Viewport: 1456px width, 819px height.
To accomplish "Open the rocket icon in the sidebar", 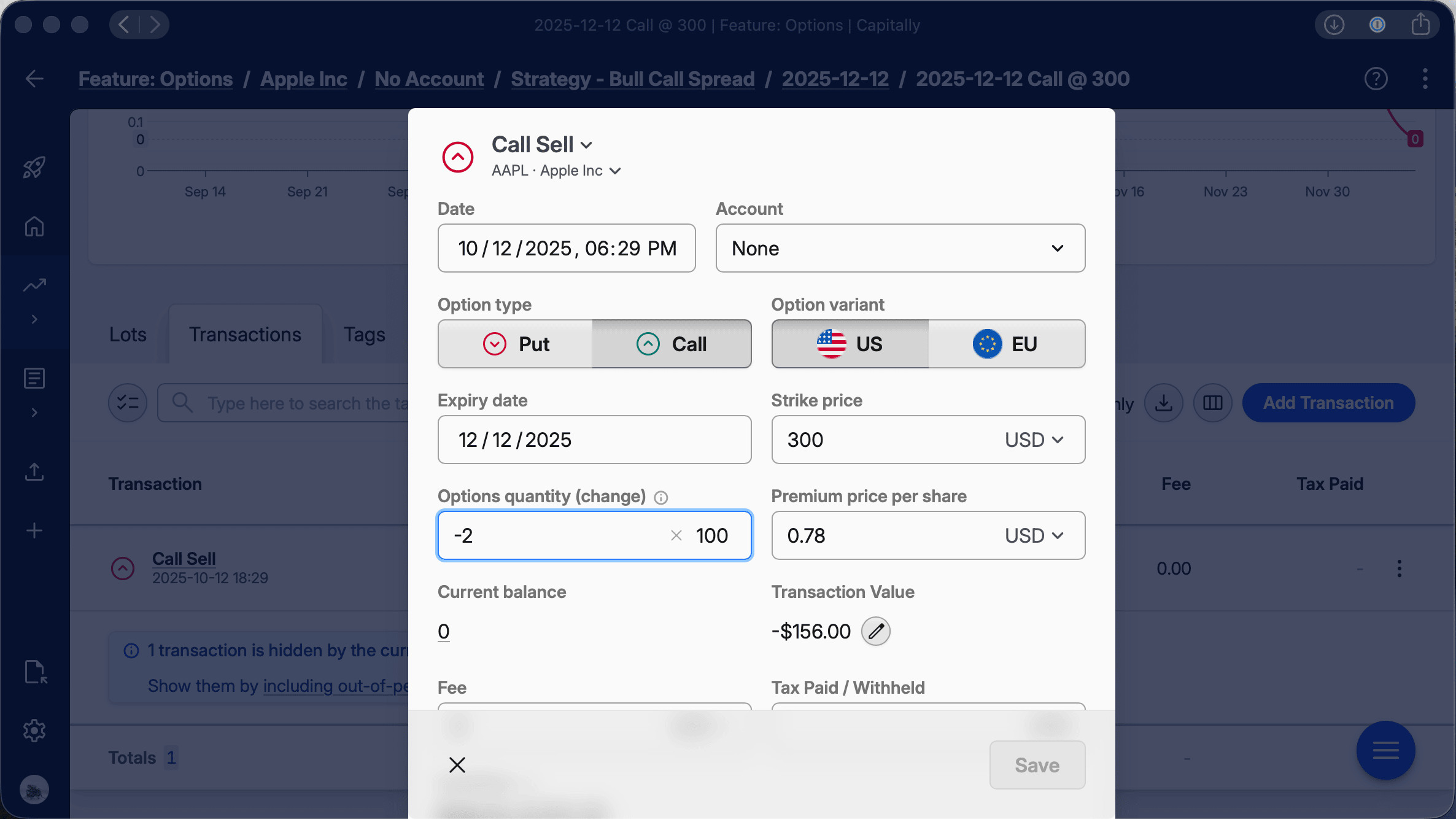I will (x=34, y=167).
